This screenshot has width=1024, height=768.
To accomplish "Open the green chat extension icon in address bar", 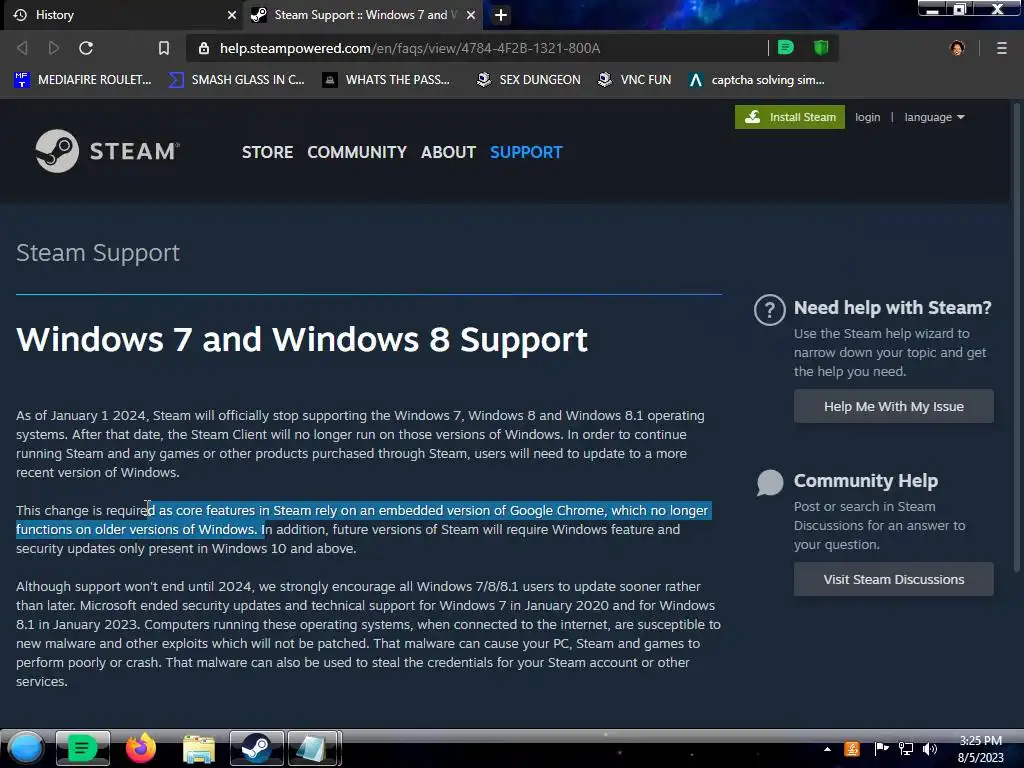I will tap(786, 48).
